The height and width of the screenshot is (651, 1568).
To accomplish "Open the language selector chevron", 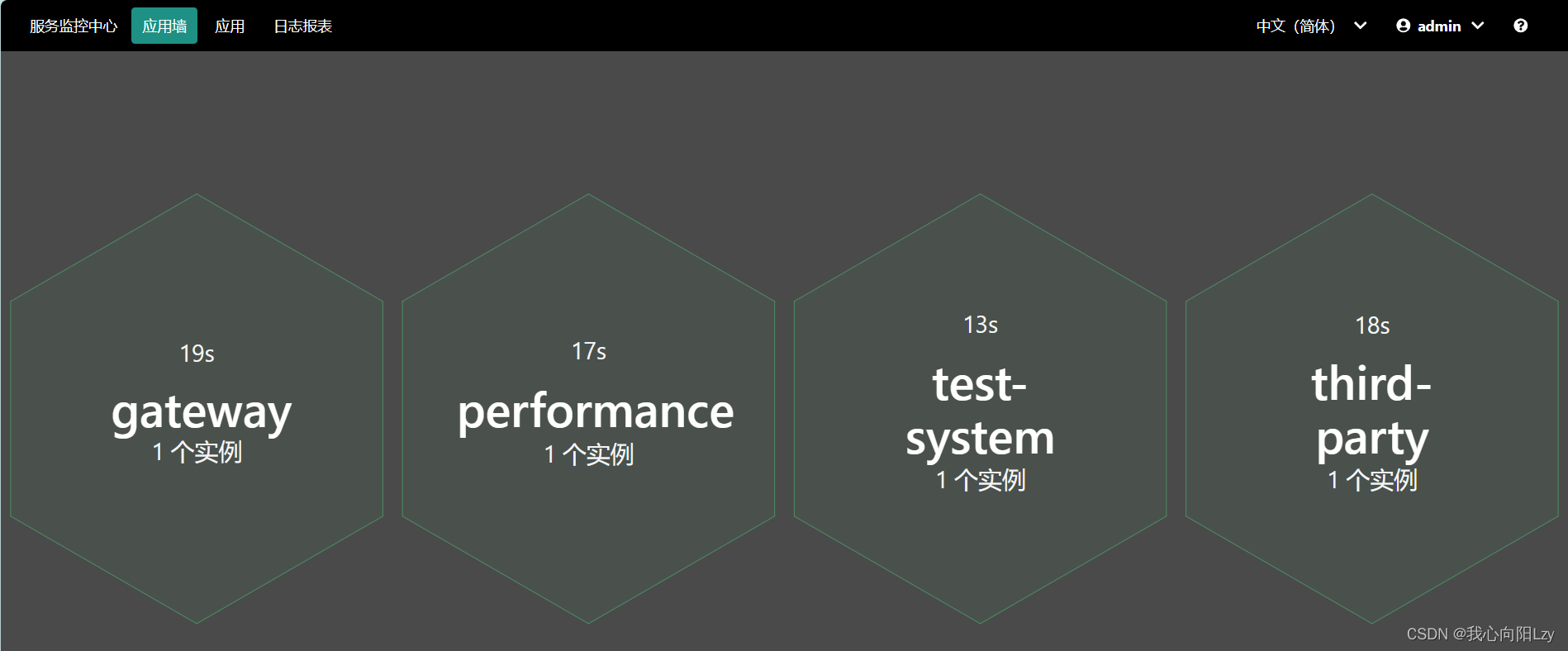I will [x=1360, y=26].
